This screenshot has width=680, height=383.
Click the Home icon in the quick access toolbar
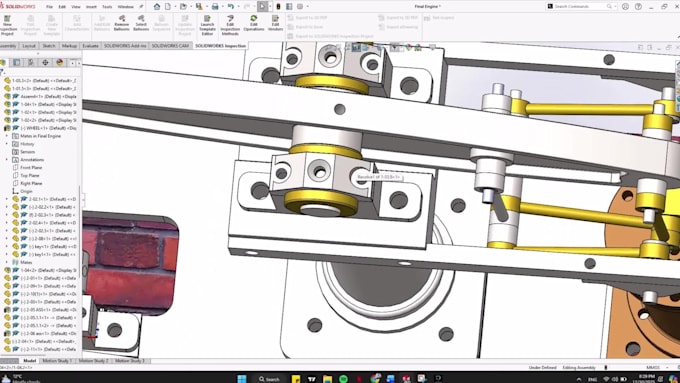(x=157, y=7)
